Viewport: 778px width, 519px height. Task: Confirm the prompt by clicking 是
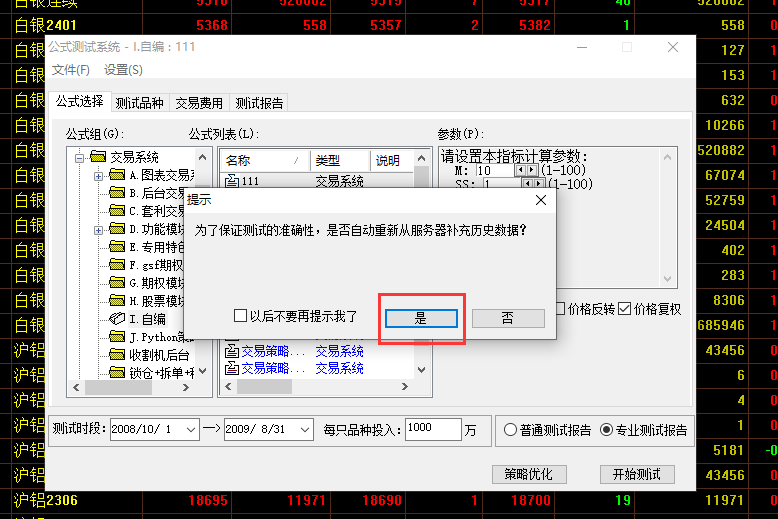[x=421, y=318]
